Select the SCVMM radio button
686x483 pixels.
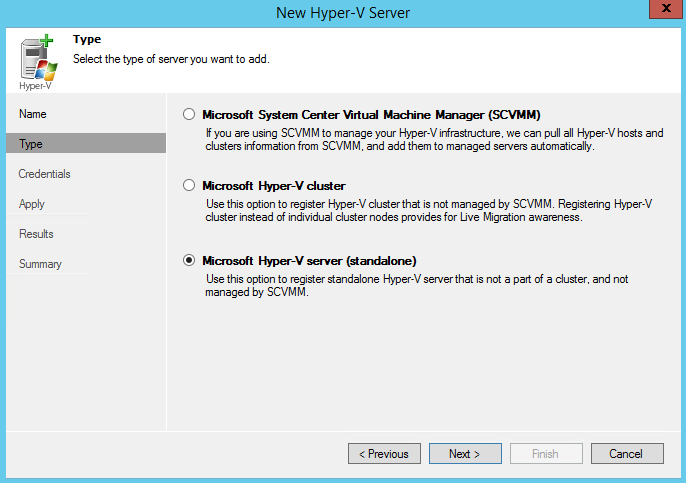tap(189, 115)
